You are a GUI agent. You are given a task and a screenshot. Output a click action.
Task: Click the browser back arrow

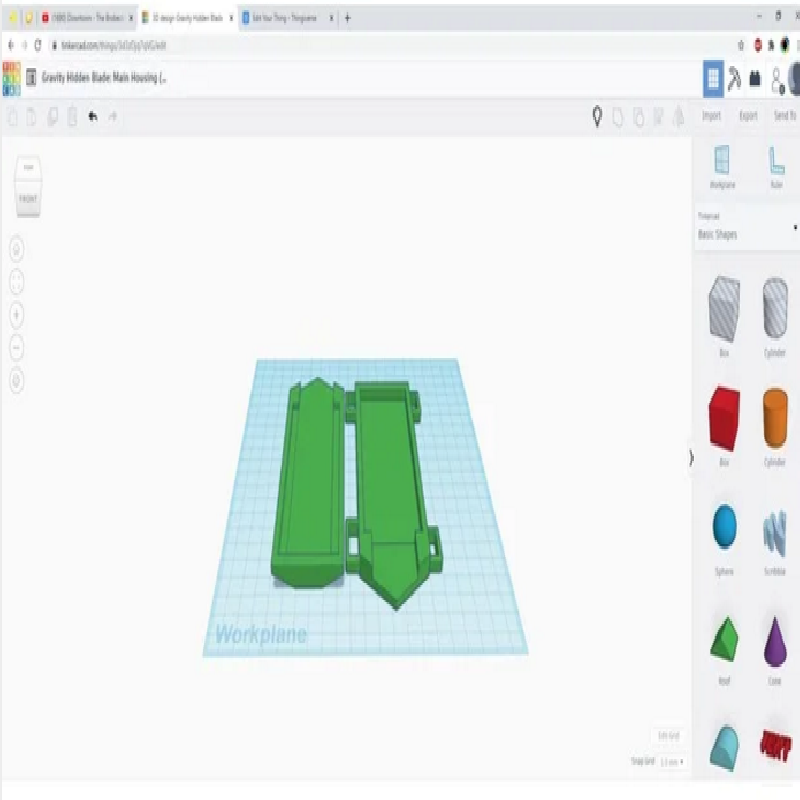click(11, 45)
